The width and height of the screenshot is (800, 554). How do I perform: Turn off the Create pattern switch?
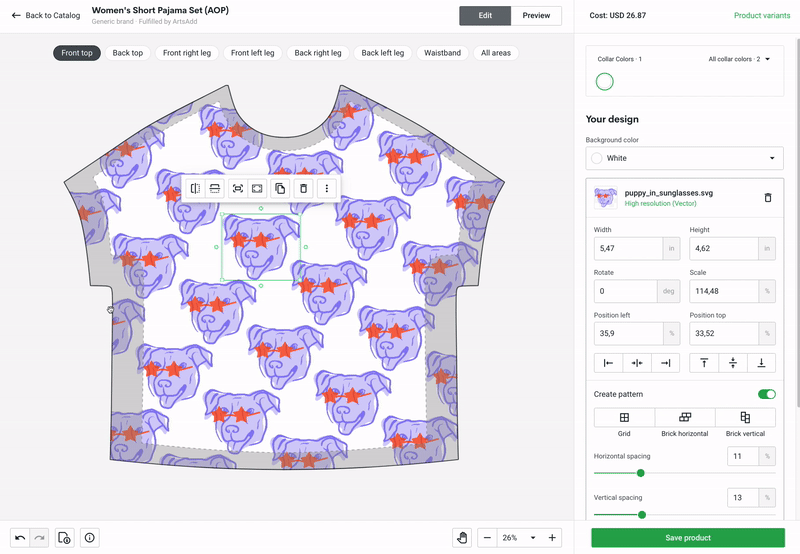point(767,394)
